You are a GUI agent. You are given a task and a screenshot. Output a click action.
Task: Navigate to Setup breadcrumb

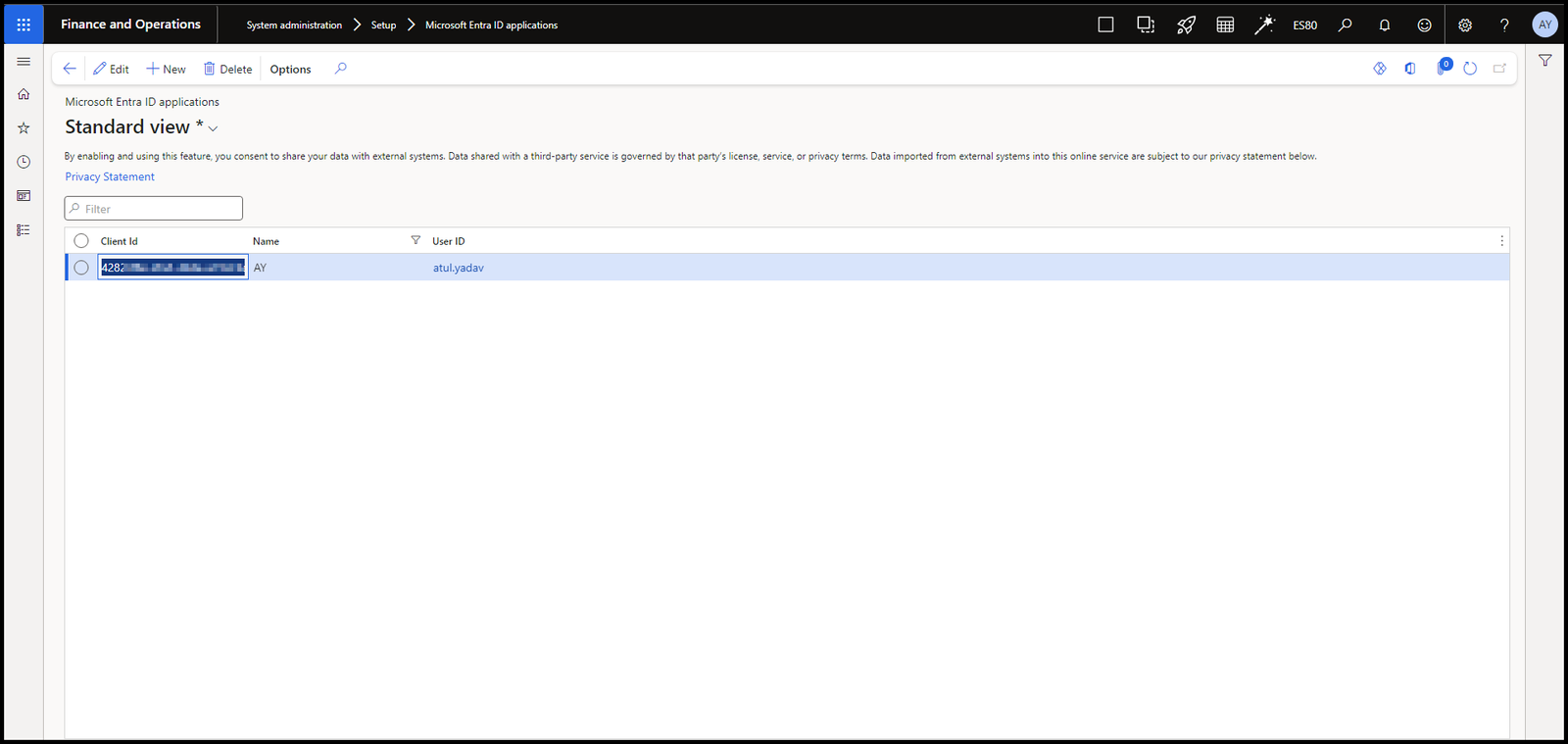383,25
